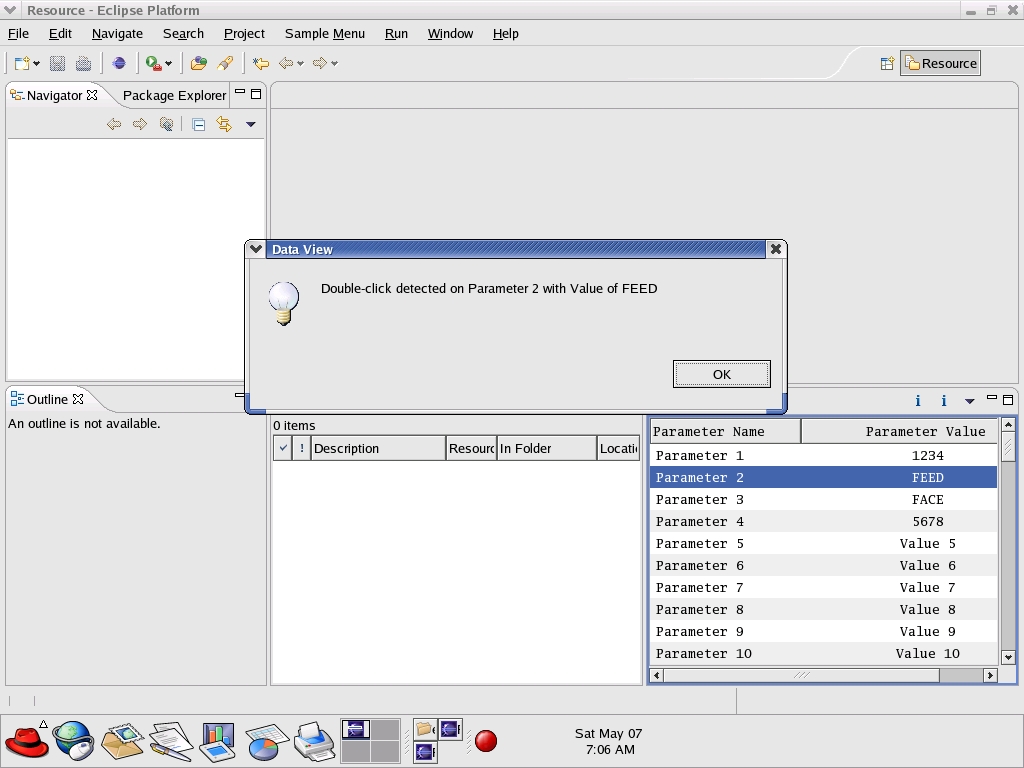The width and height of the screenshot is (1024, 768).
Task: Open the Navigator view dropdown menu
Action: [251, 124]
